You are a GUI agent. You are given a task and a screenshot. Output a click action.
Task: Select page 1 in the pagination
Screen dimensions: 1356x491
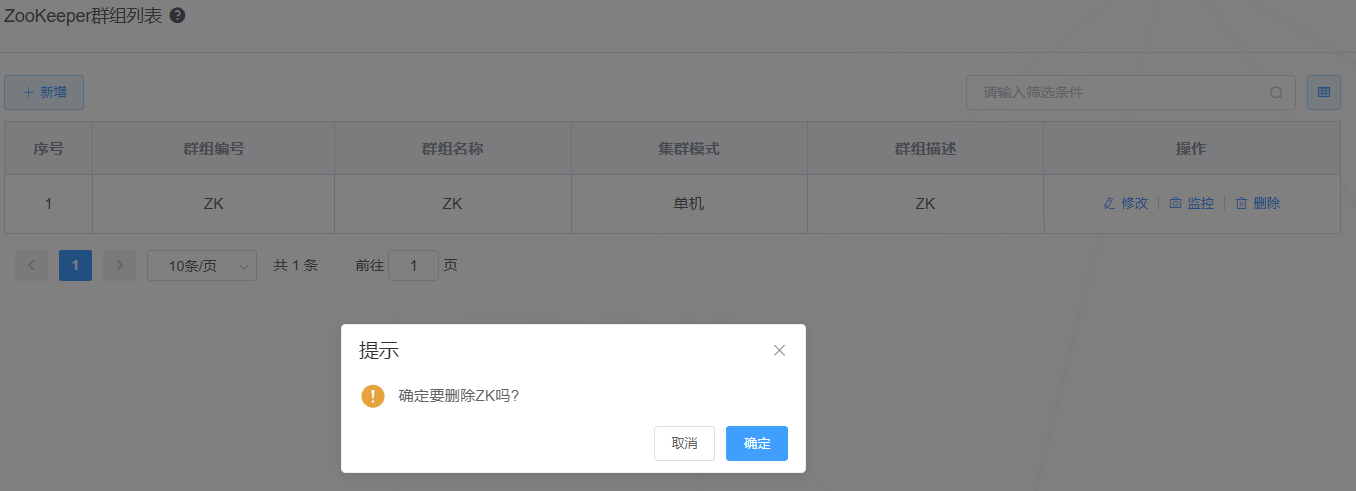[75, 265]
